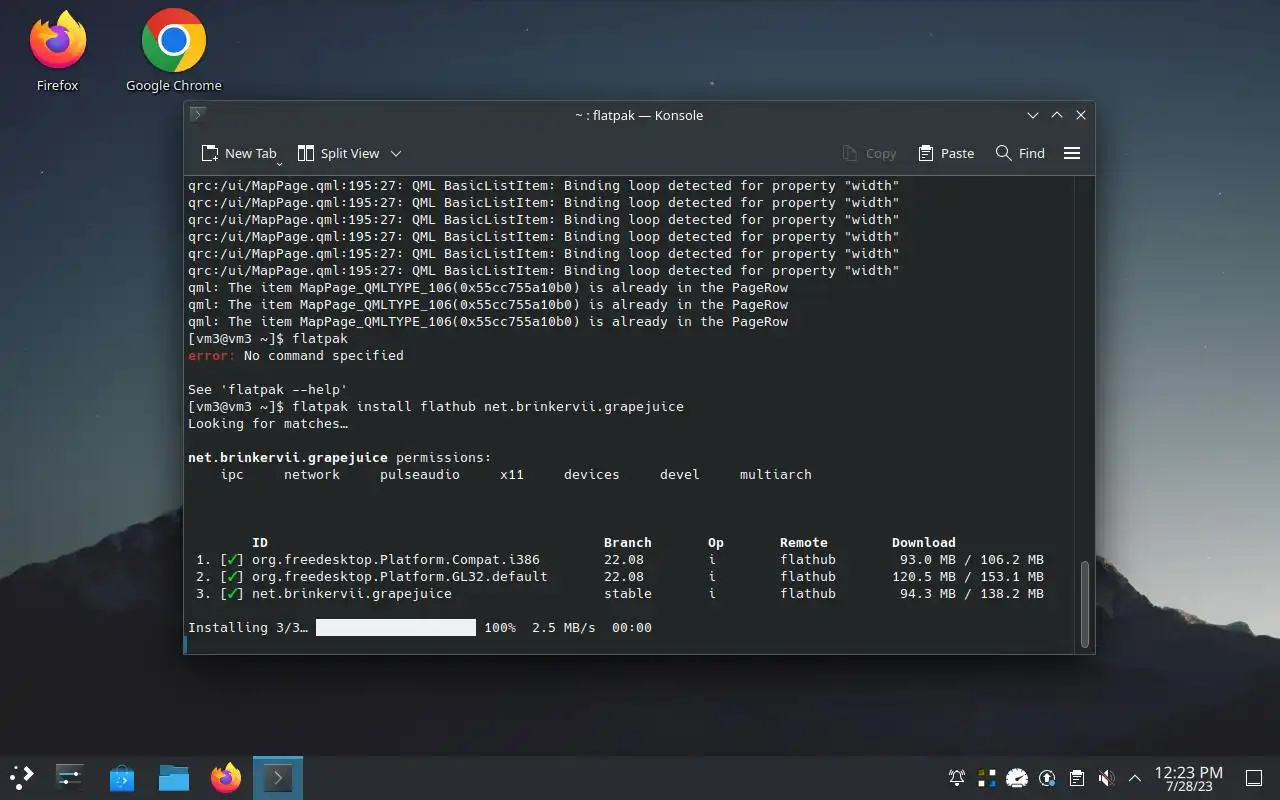The image size is (1280, 800).
Task: Click the 'network' permission text
Action: [312, 474]
